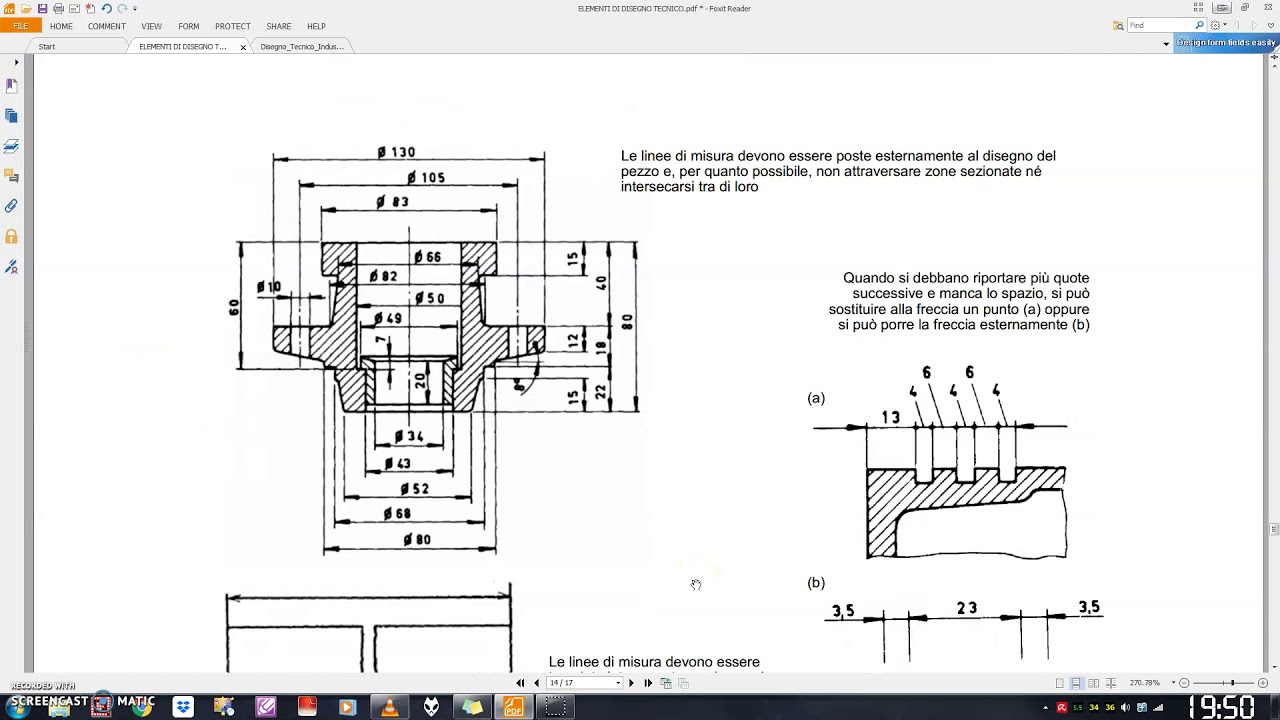
Task: Open Dropbox from the taskbar
Action: pos(183,707)
